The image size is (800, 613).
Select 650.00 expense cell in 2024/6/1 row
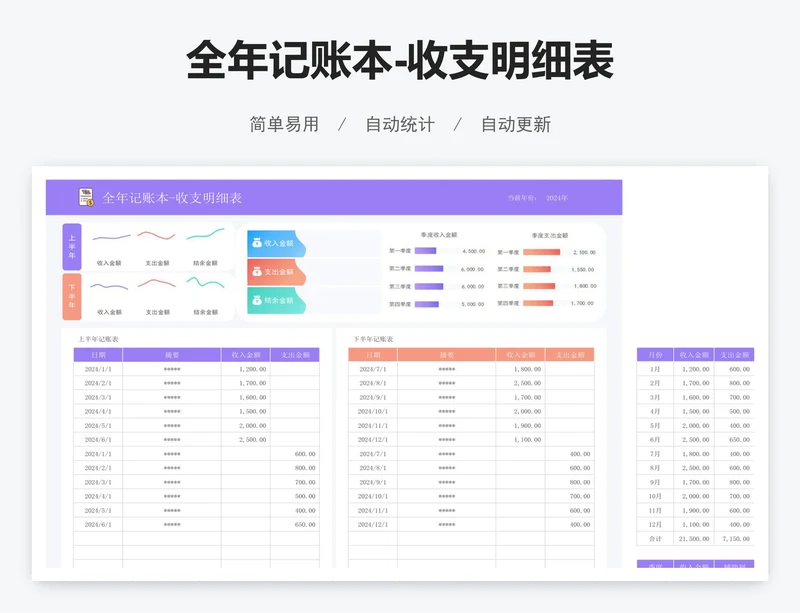point(295,524)
